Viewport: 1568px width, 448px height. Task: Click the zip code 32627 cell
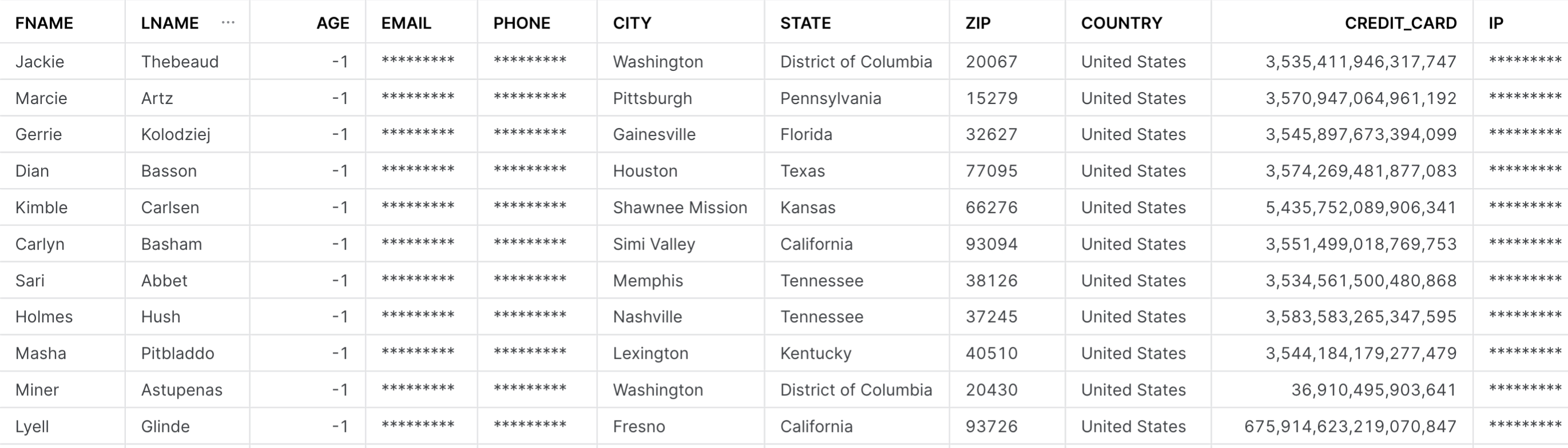point(992,134)
